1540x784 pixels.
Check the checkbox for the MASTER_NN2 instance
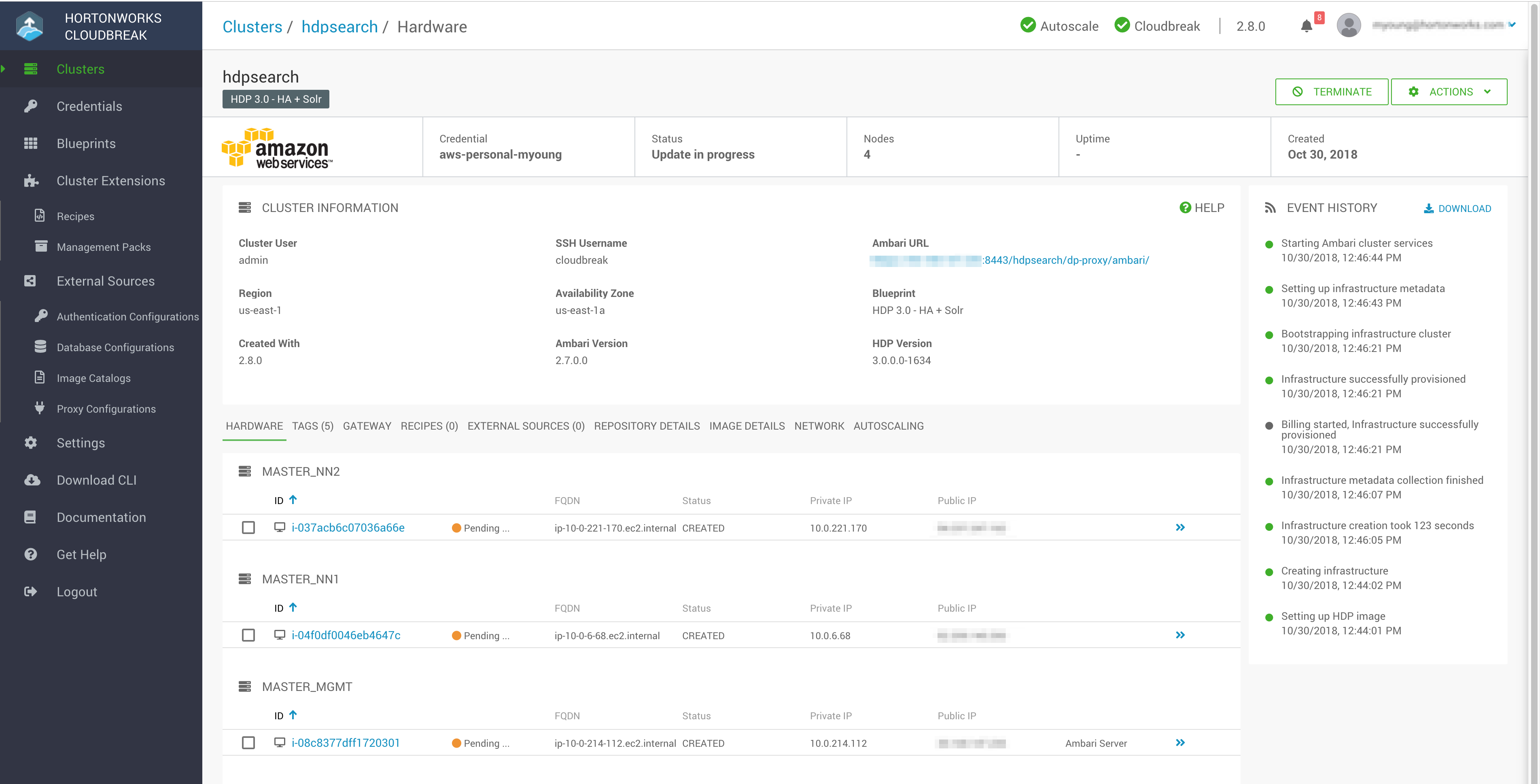tap(249, 527)
